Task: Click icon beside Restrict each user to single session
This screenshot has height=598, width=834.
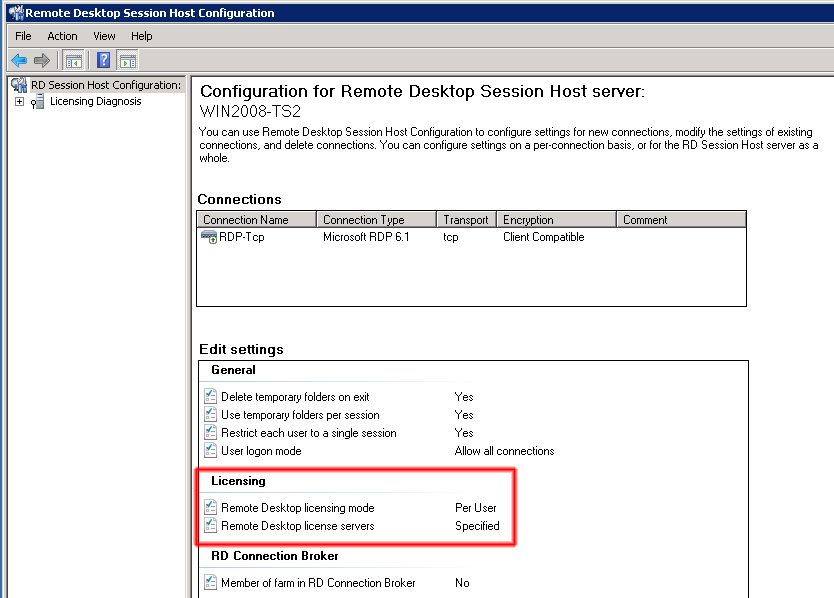Action: pos(211,433)
